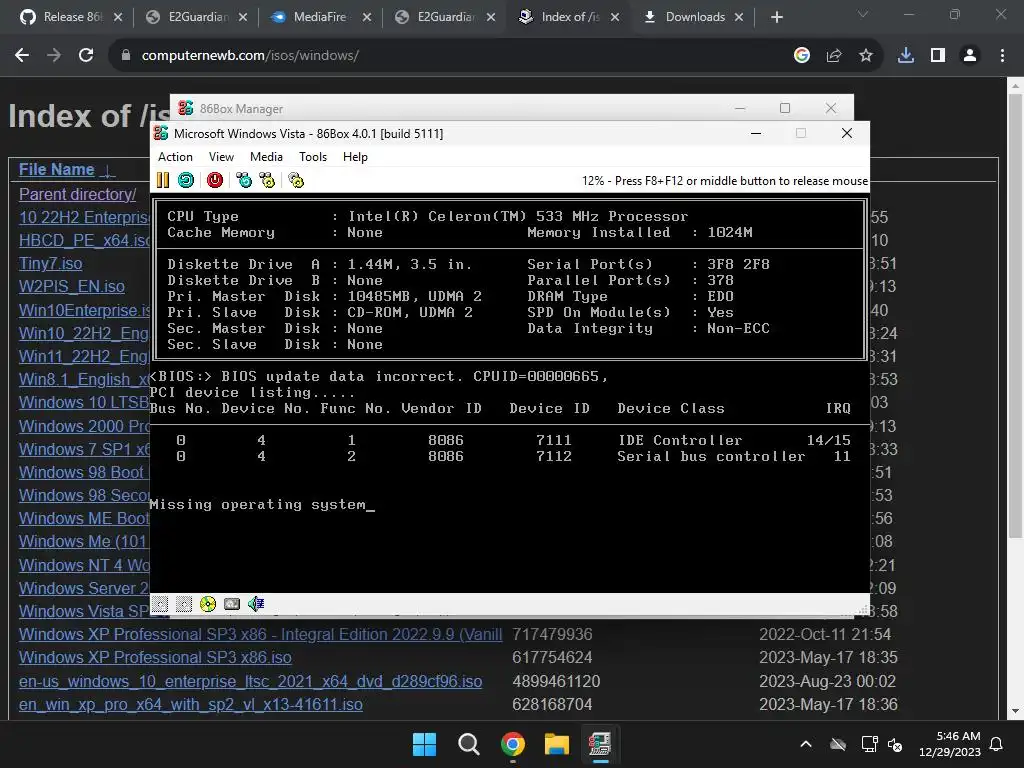This screenshot has width=1024, height=768.
Task: Bookmark this page with the star
Action: coord(866,56)
